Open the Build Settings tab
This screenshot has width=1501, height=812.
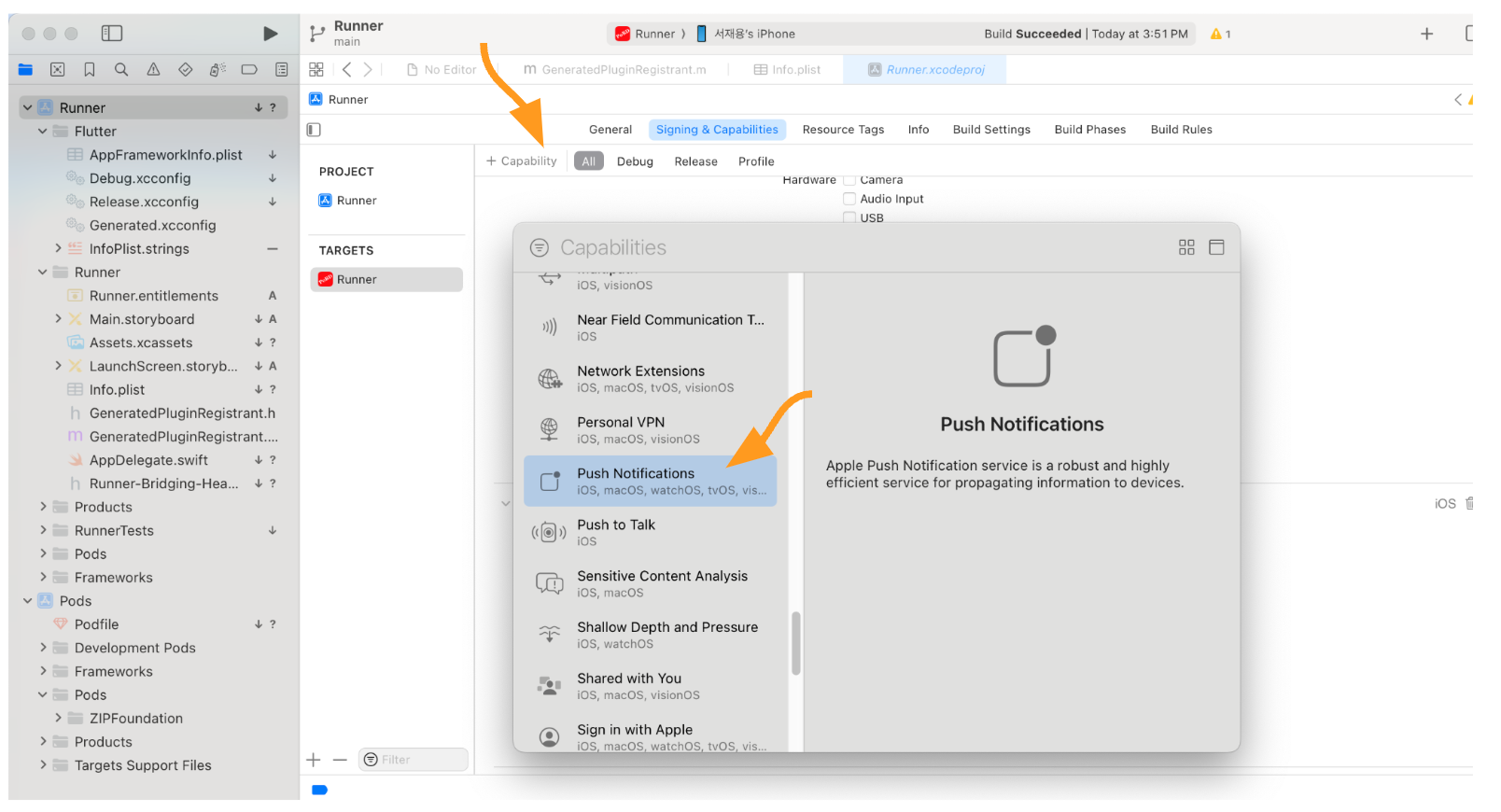[x=991, y=130]
